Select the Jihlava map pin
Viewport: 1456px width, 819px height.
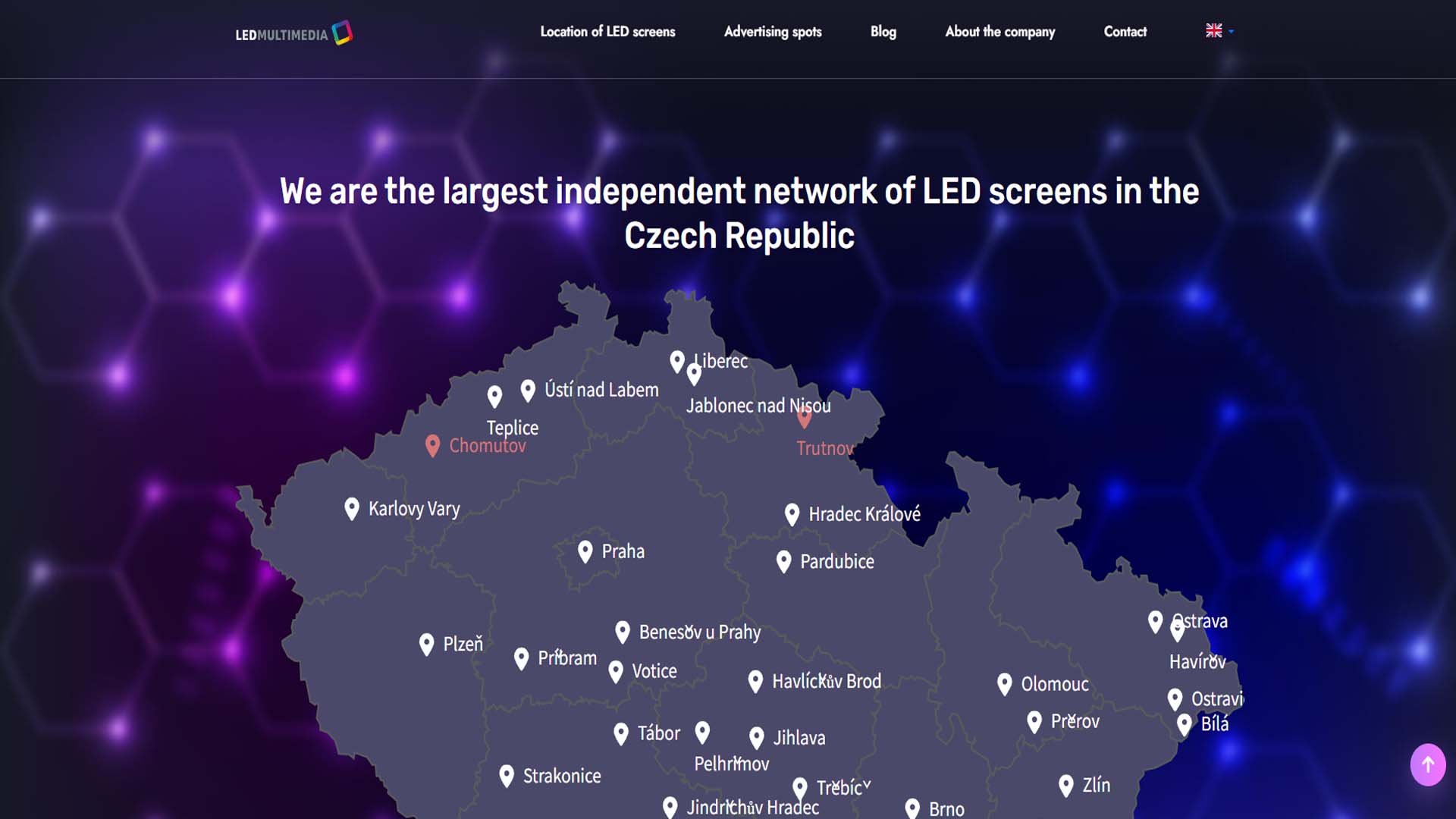tap(756, 738)
